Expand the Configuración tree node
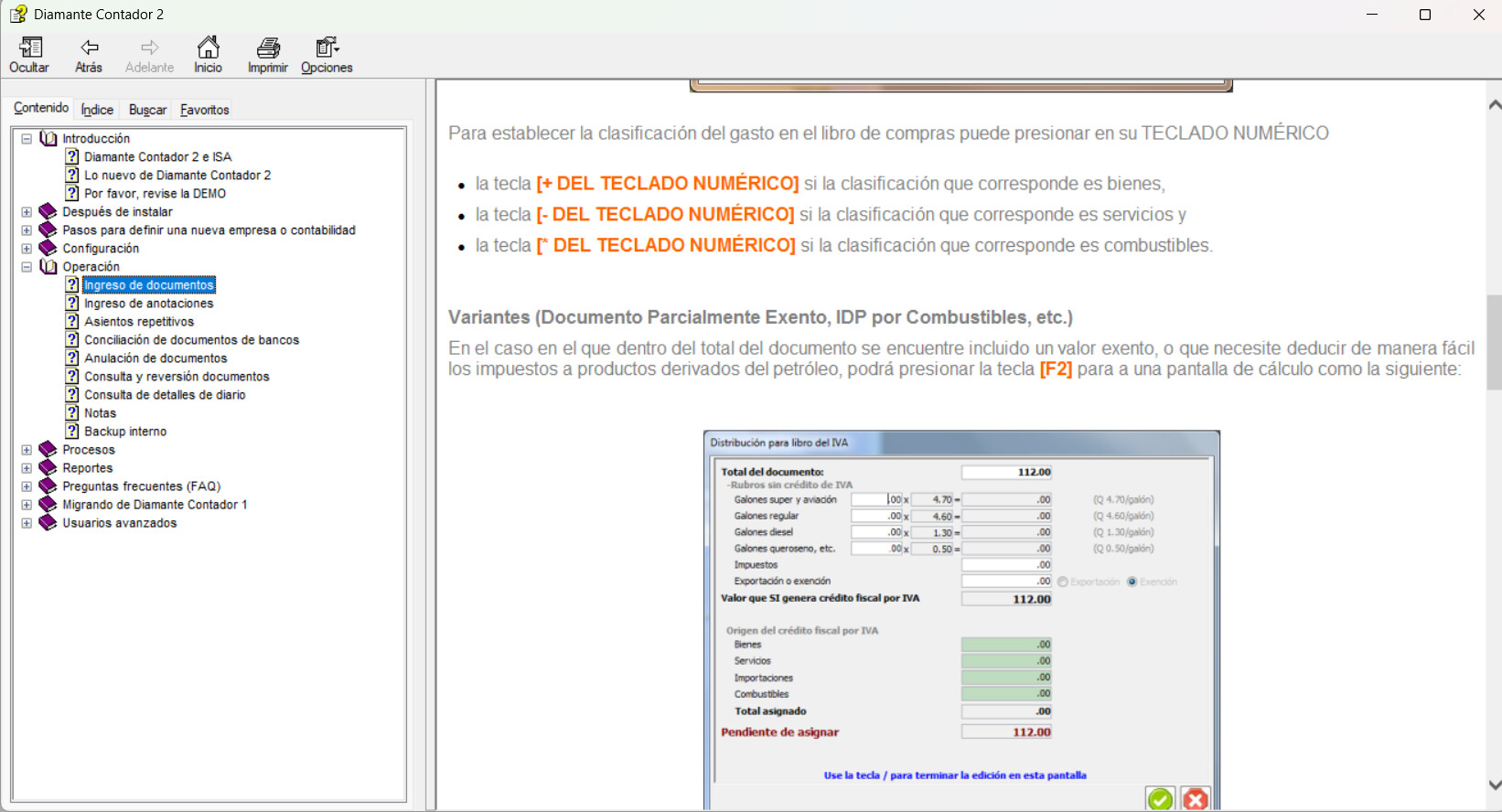 pos(27,249)
